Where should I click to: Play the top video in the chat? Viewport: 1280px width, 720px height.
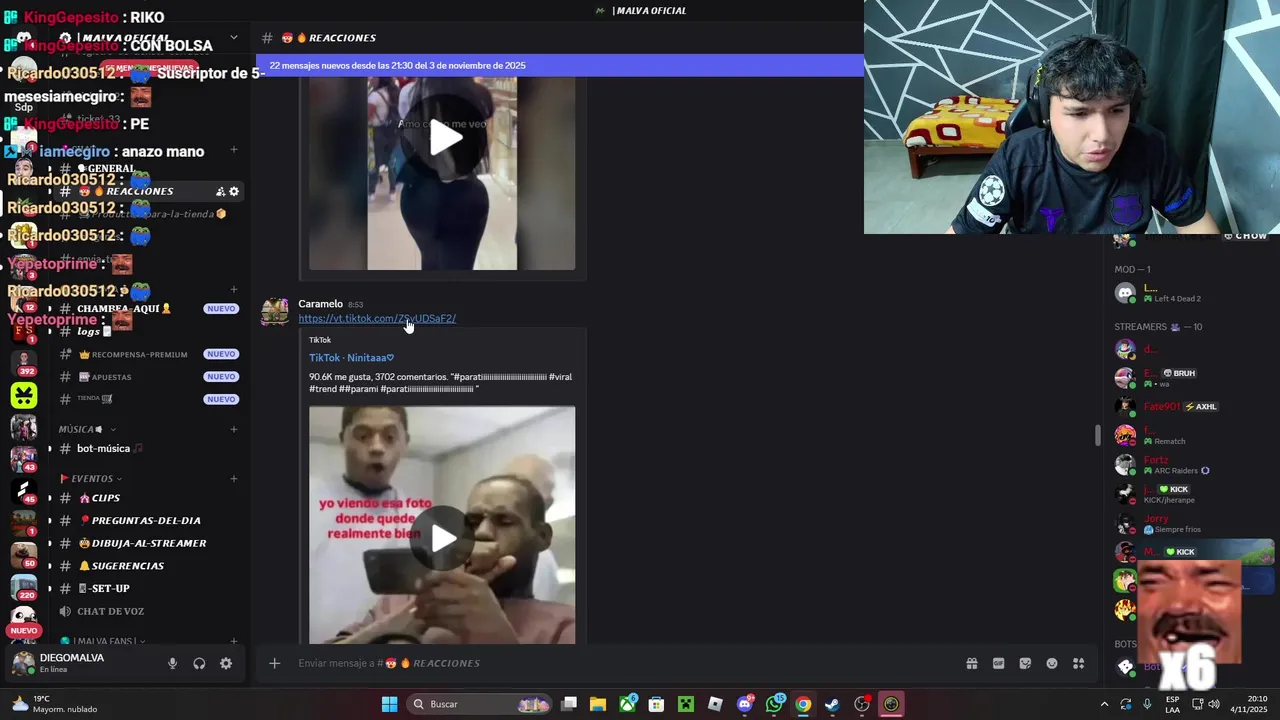(x=442, y=137)
